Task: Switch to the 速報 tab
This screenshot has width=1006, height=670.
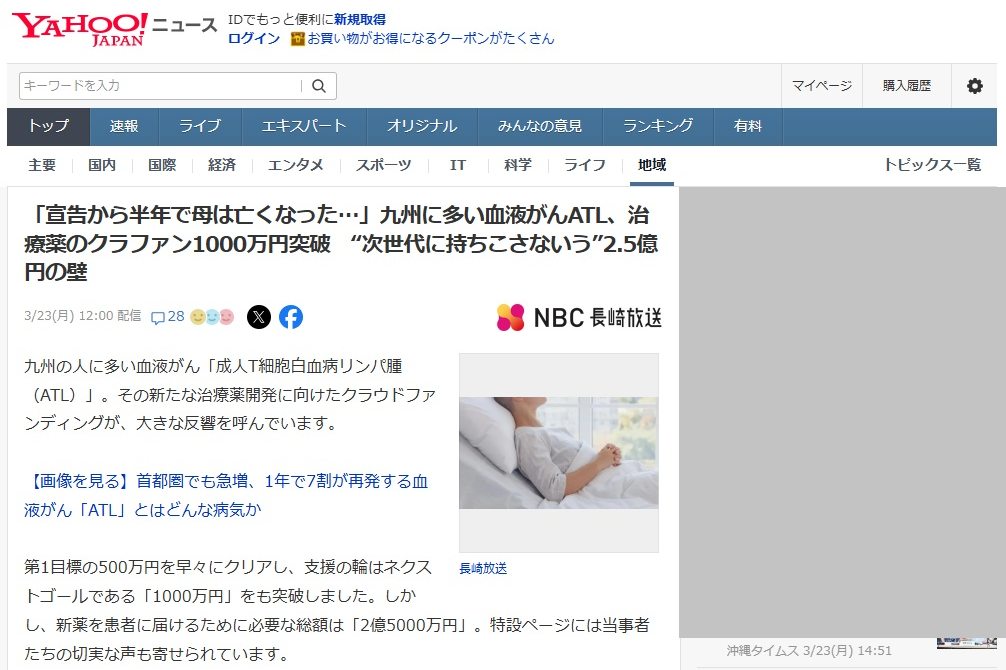Action: 124,126
